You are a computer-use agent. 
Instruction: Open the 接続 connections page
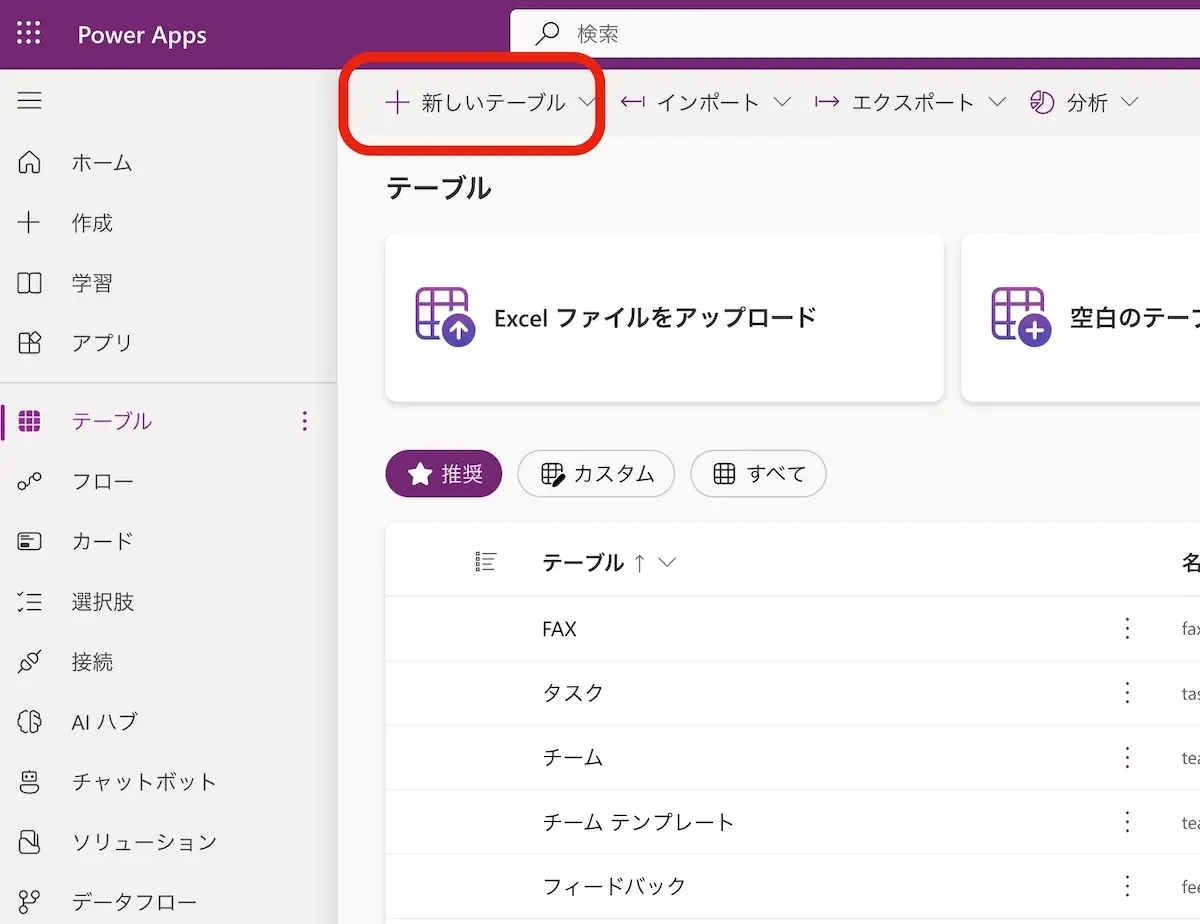pyautogui.click(x=91, y=662)
